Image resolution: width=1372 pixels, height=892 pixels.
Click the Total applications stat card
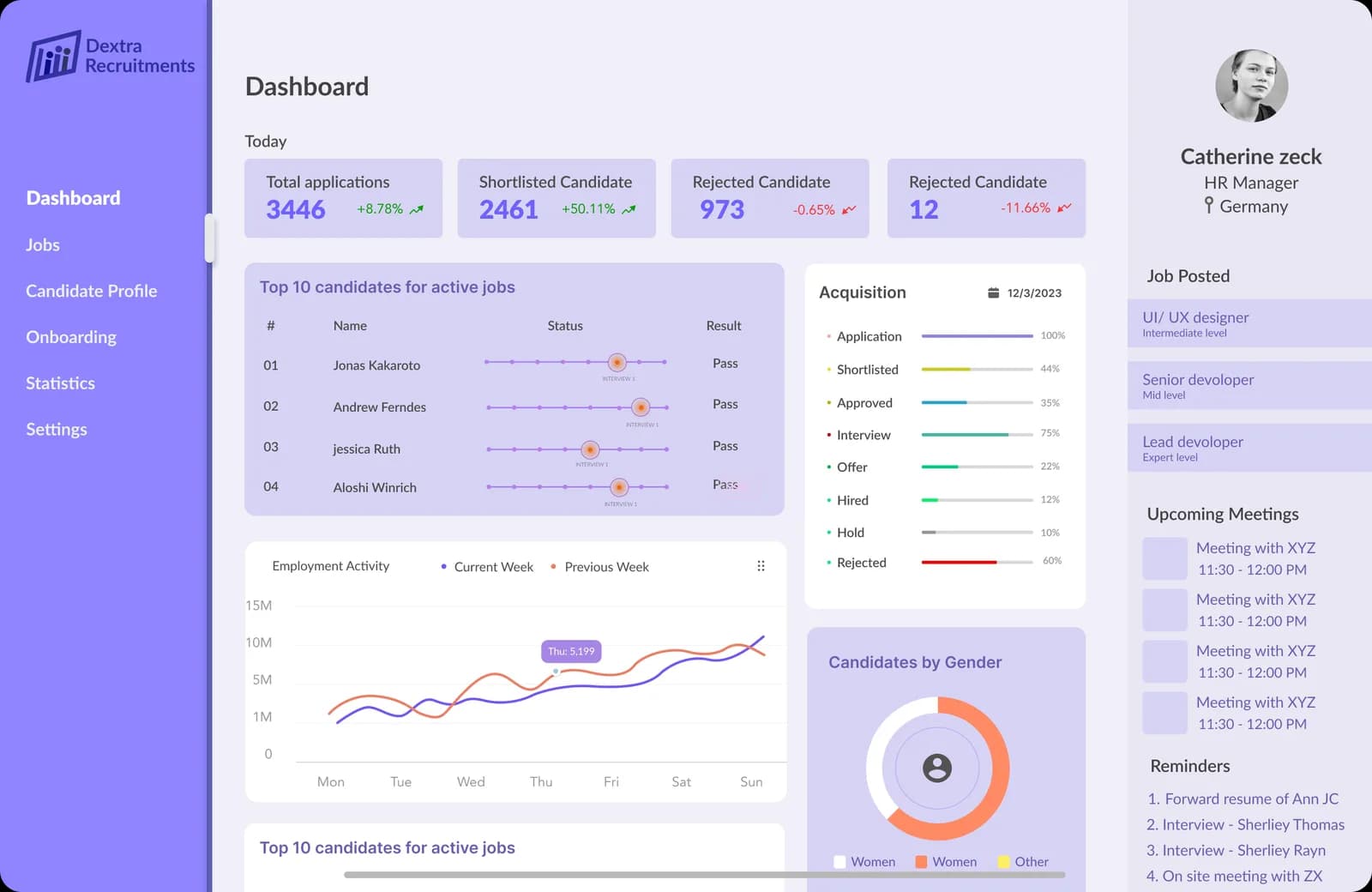[343, 198]
